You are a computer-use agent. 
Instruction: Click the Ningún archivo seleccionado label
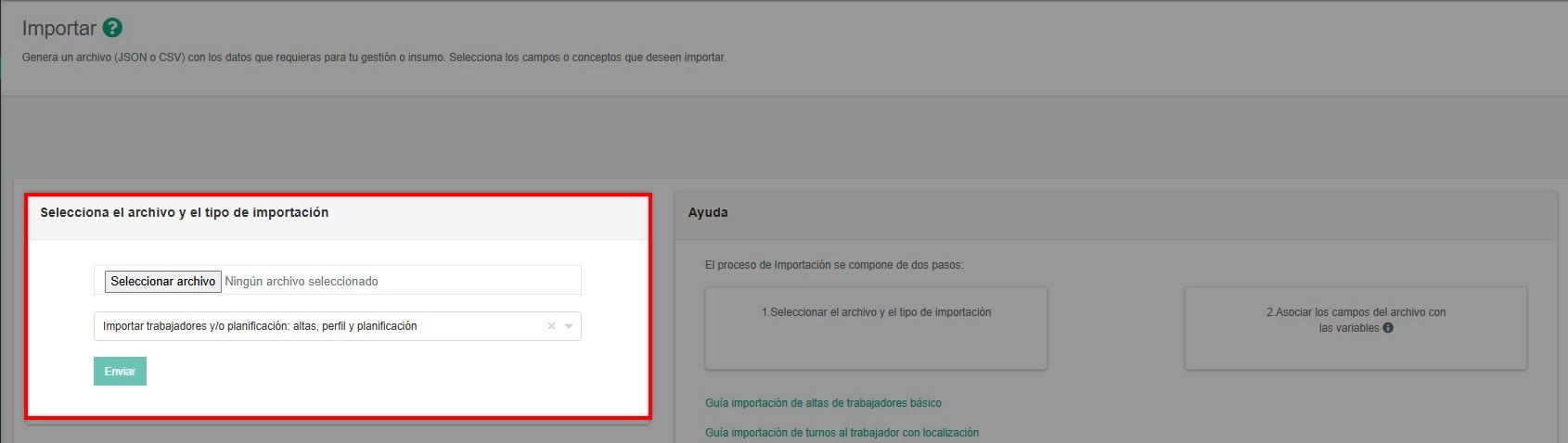(302, 281)
